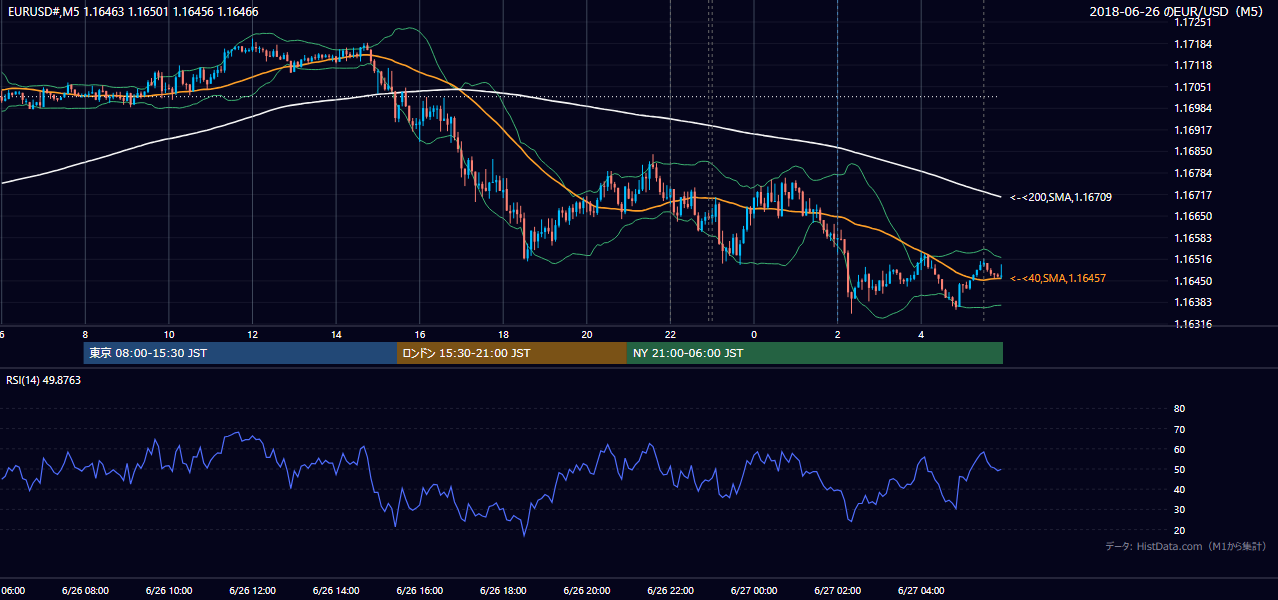Click the 6/26 14:00 time label
Screen dimensions: 1278x600
pos(336,590)
